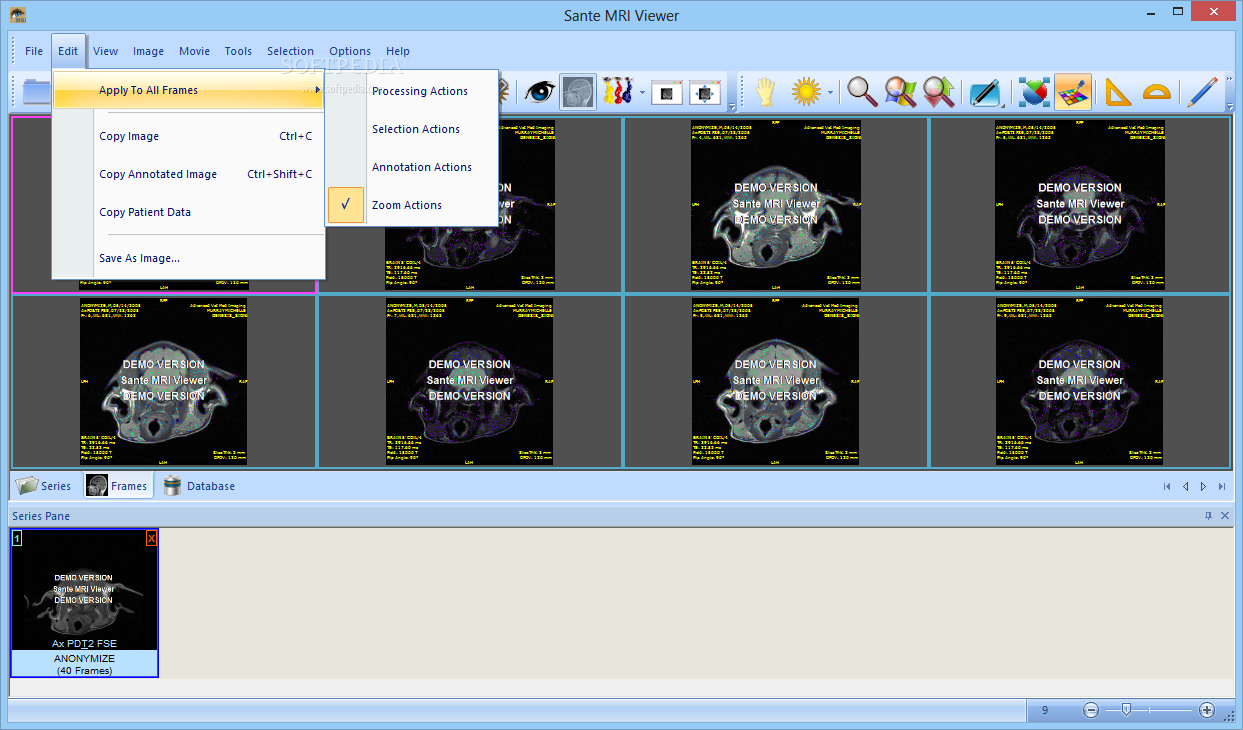Select the bottom-left MRI frame
Image resolution: width=1243 pixels, height=730 pixels.
tap(164, 380)
